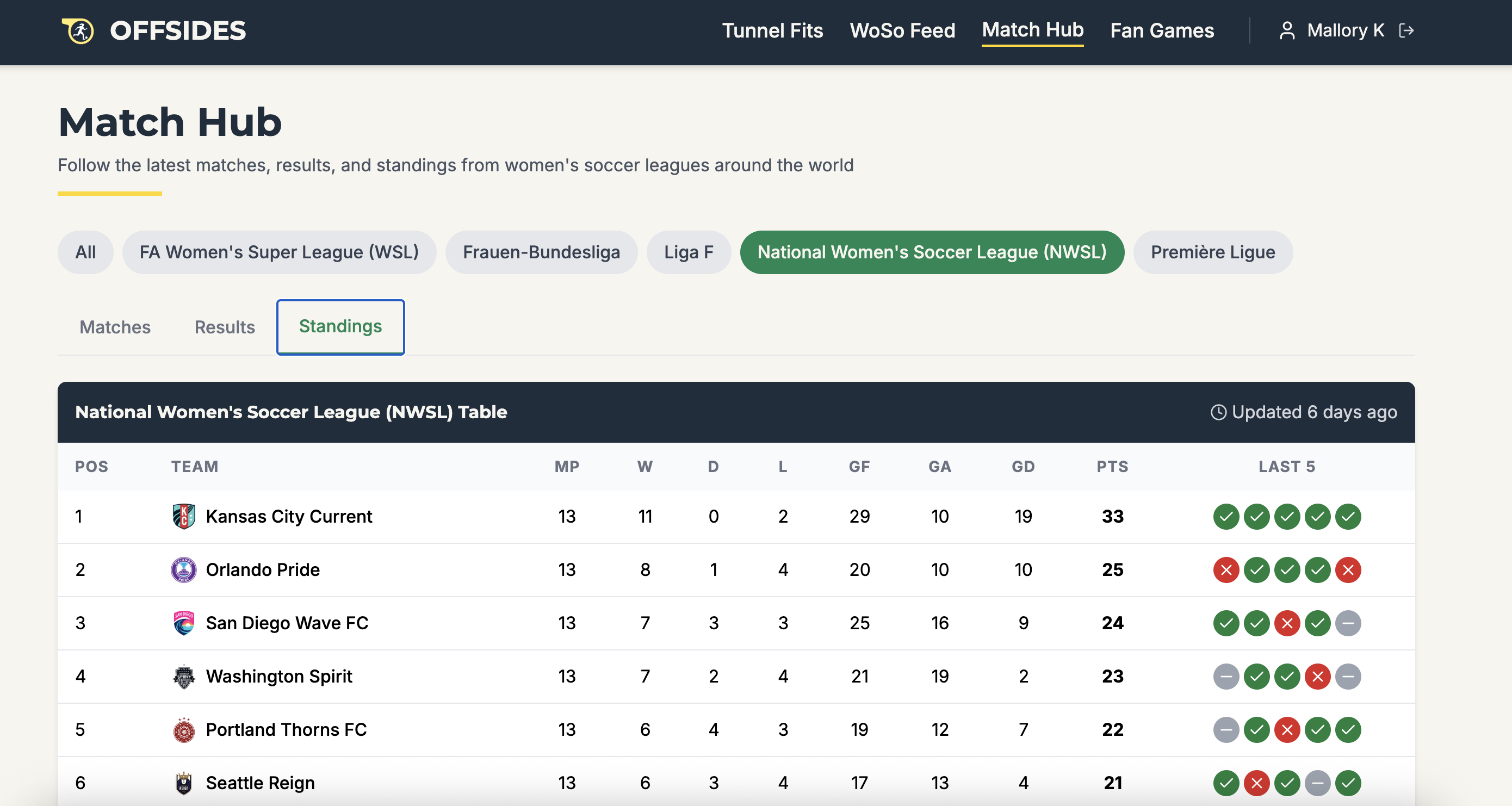Select the Première Ligue filter chip
Image resolution: width=1512 pixels, height=806 pixels.
(x=1212, y=252)
